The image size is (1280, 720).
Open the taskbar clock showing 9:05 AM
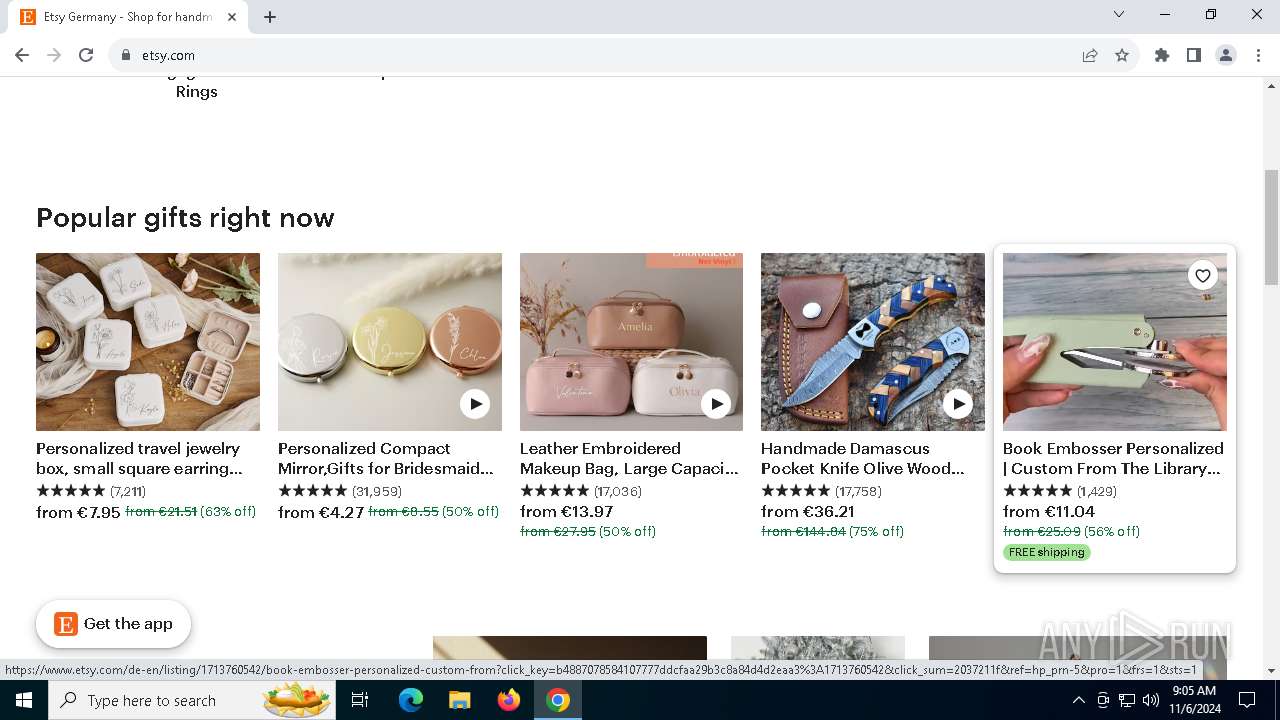coord(1193,700)
